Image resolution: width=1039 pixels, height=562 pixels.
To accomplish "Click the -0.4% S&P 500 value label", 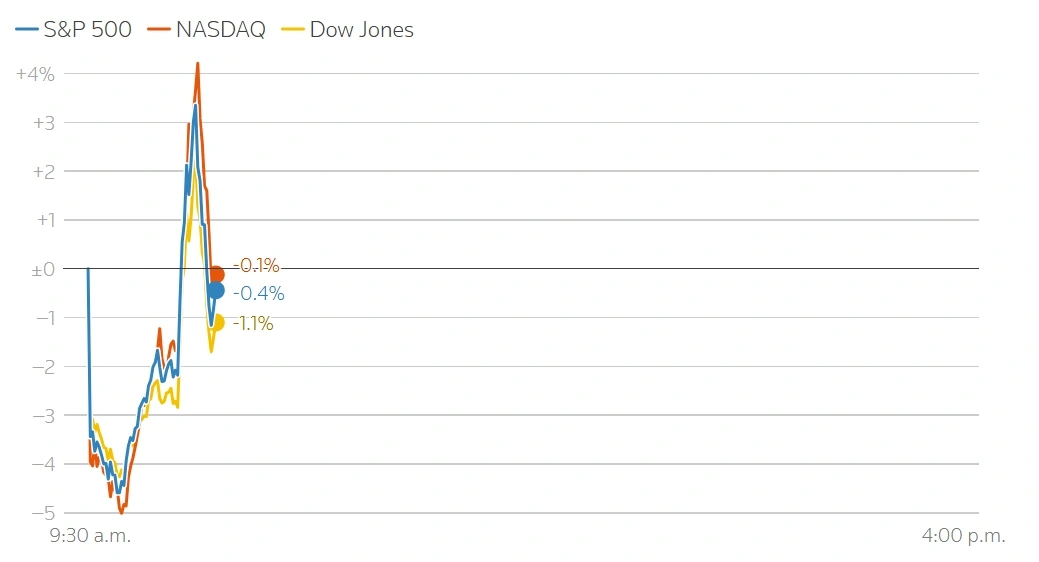I will tap(258, 294).
